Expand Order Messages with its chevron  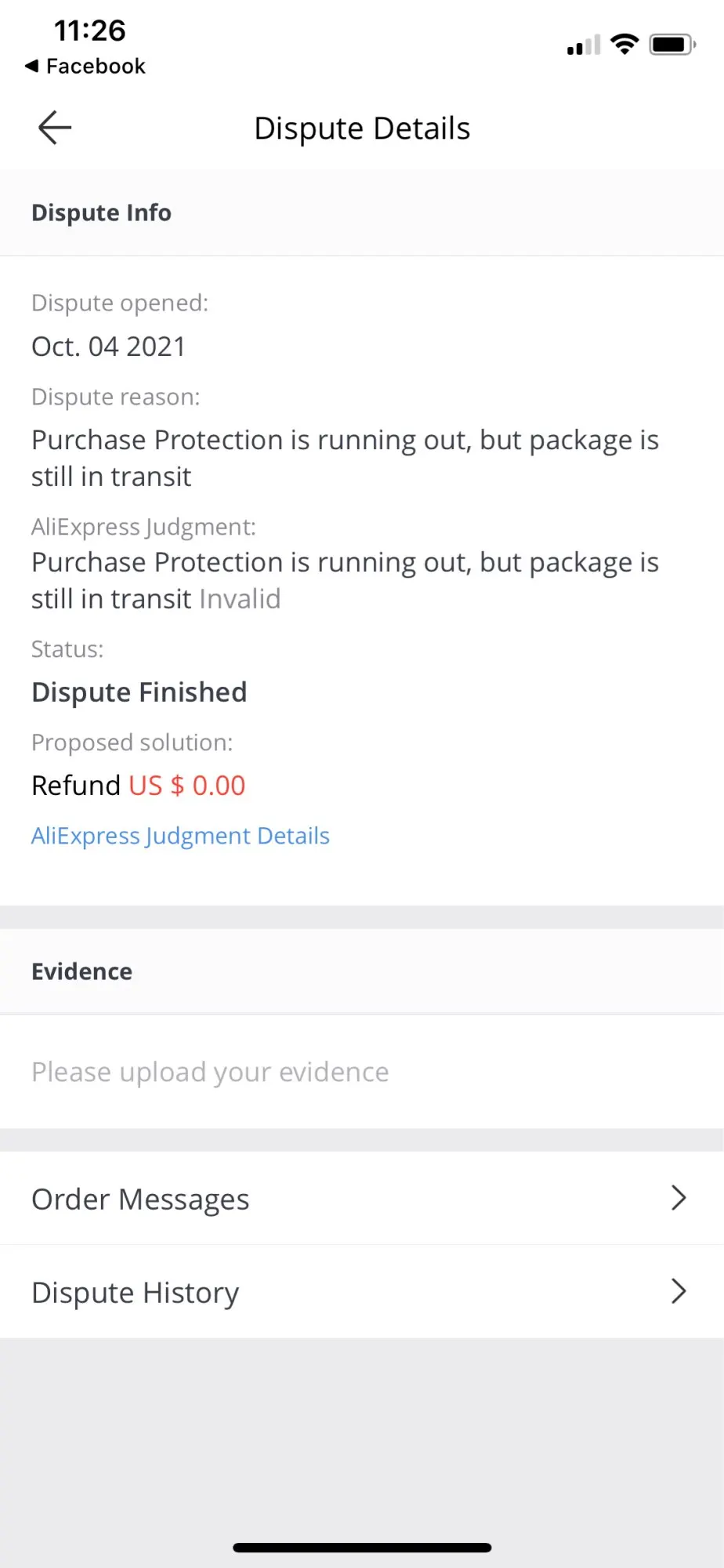679,1198
